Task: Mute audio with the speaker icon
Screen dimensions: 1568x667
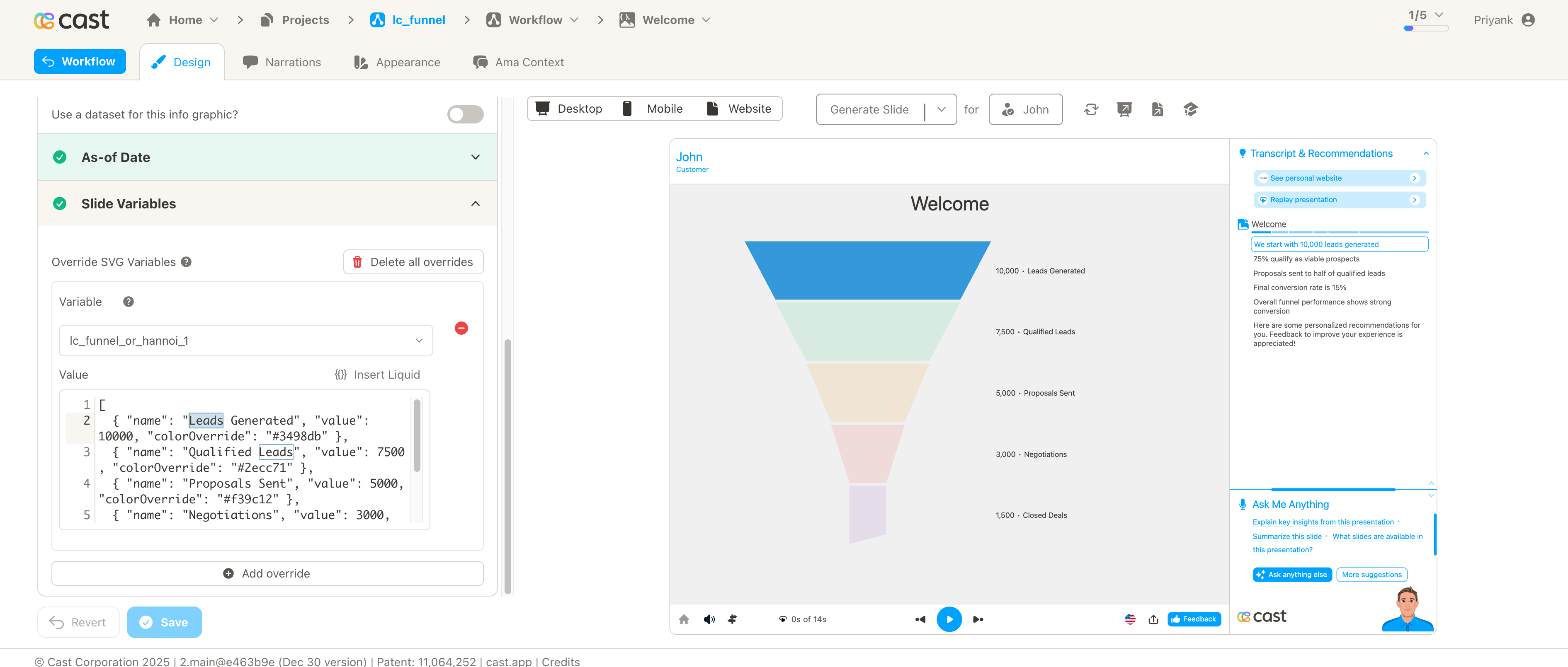Action: (709, 619)
